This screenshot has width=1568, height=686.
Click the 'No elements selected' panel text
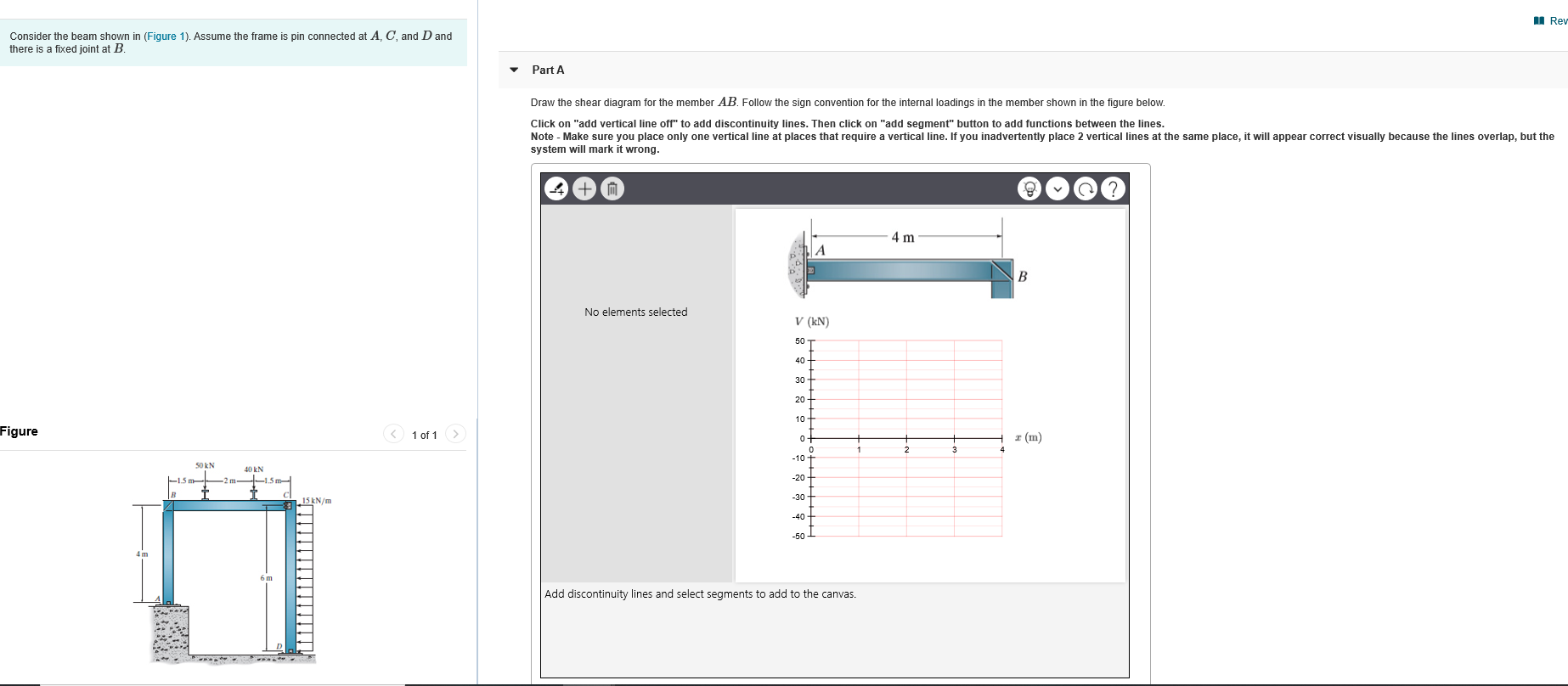[636, 312]
